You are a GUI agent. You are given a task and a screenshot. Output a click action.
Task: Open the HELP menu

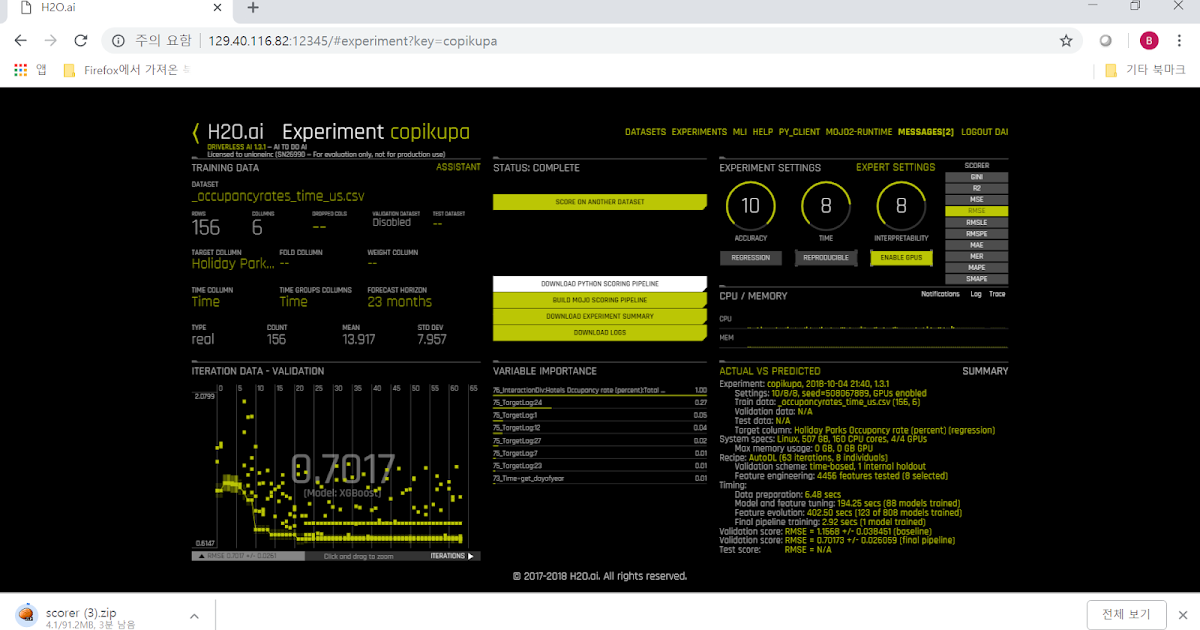click(763, 132)
